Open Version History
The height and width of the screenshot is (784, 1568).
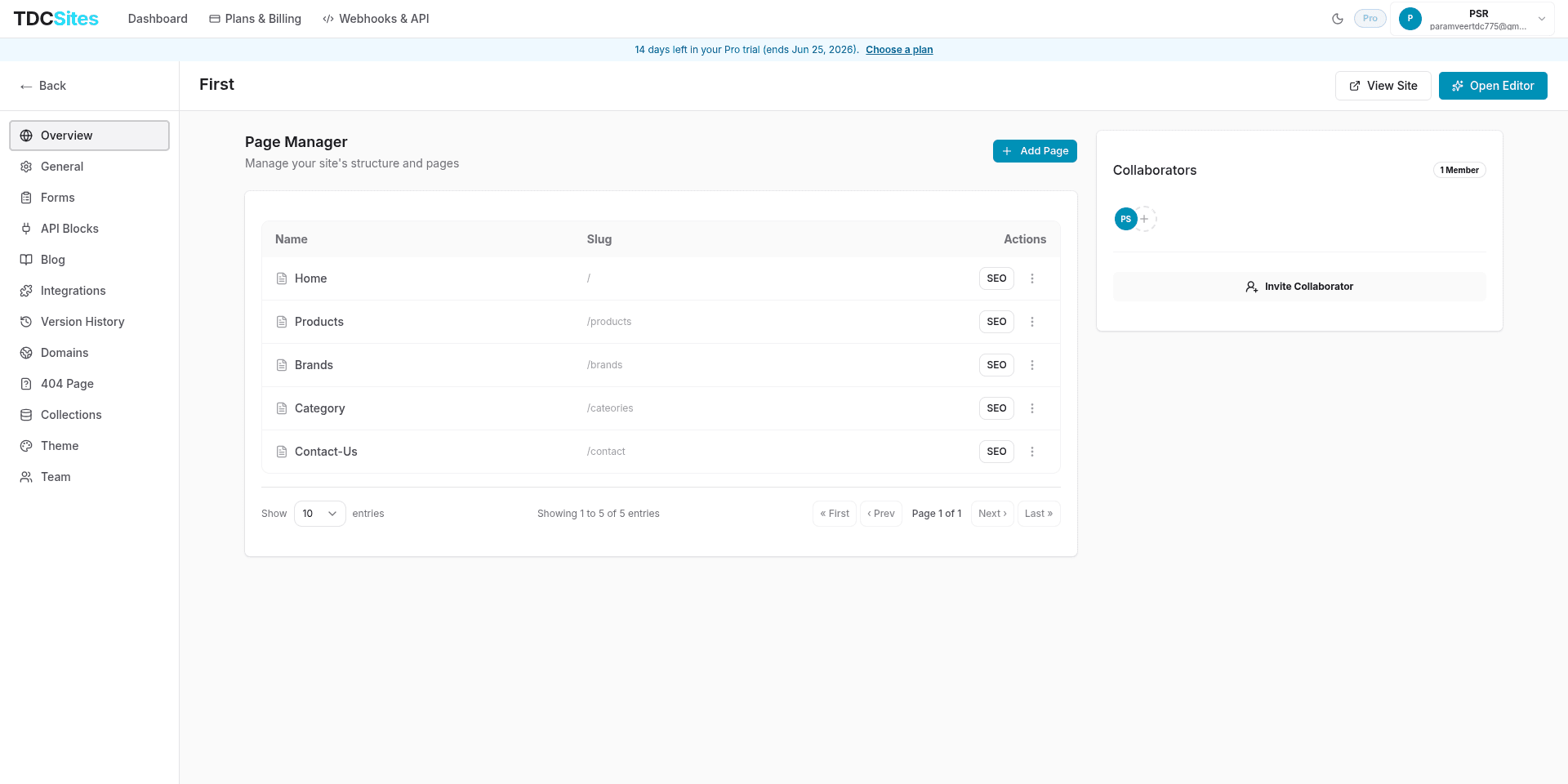tap(89, 322)
